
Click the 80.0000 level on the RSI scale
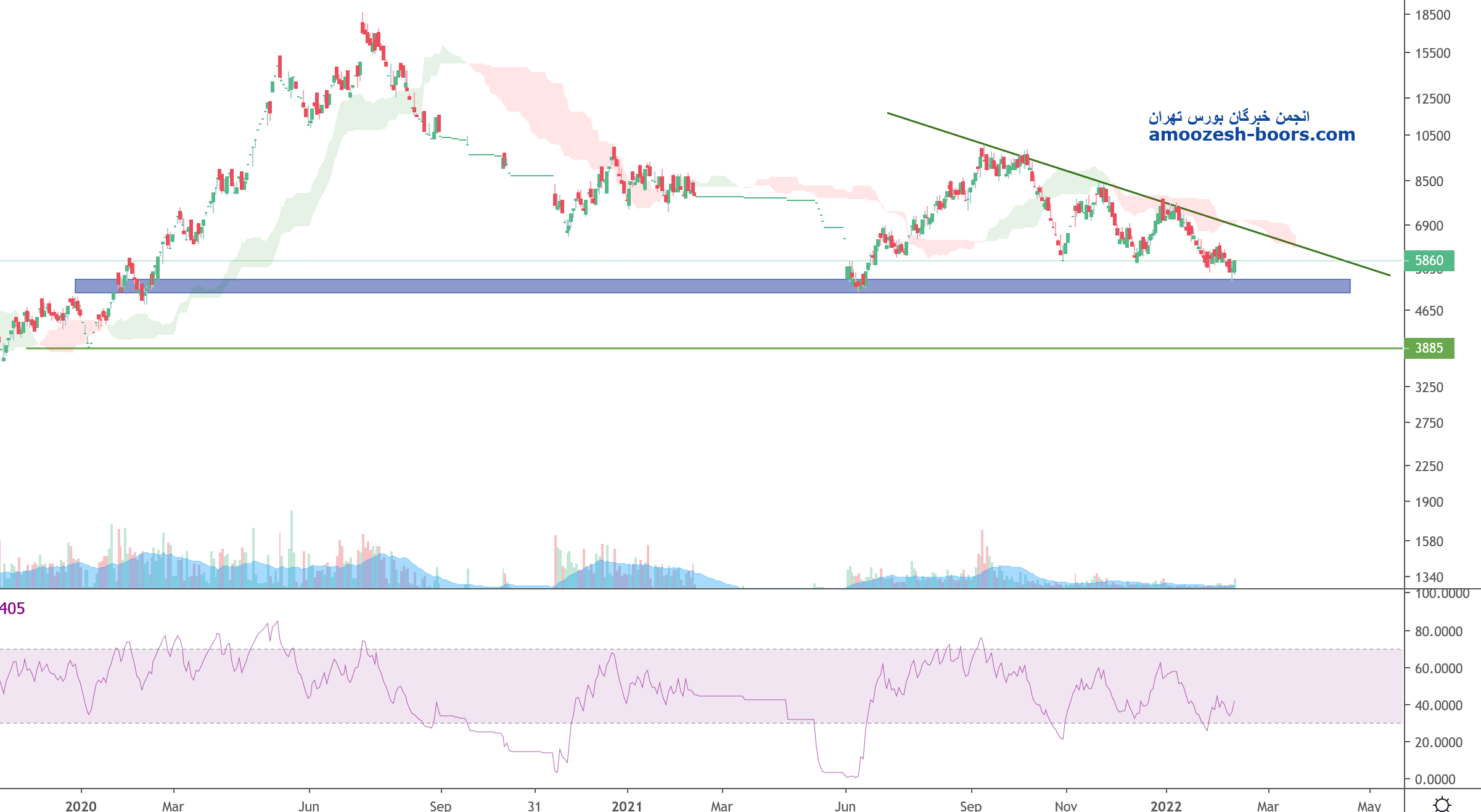tap(1438, 631)
